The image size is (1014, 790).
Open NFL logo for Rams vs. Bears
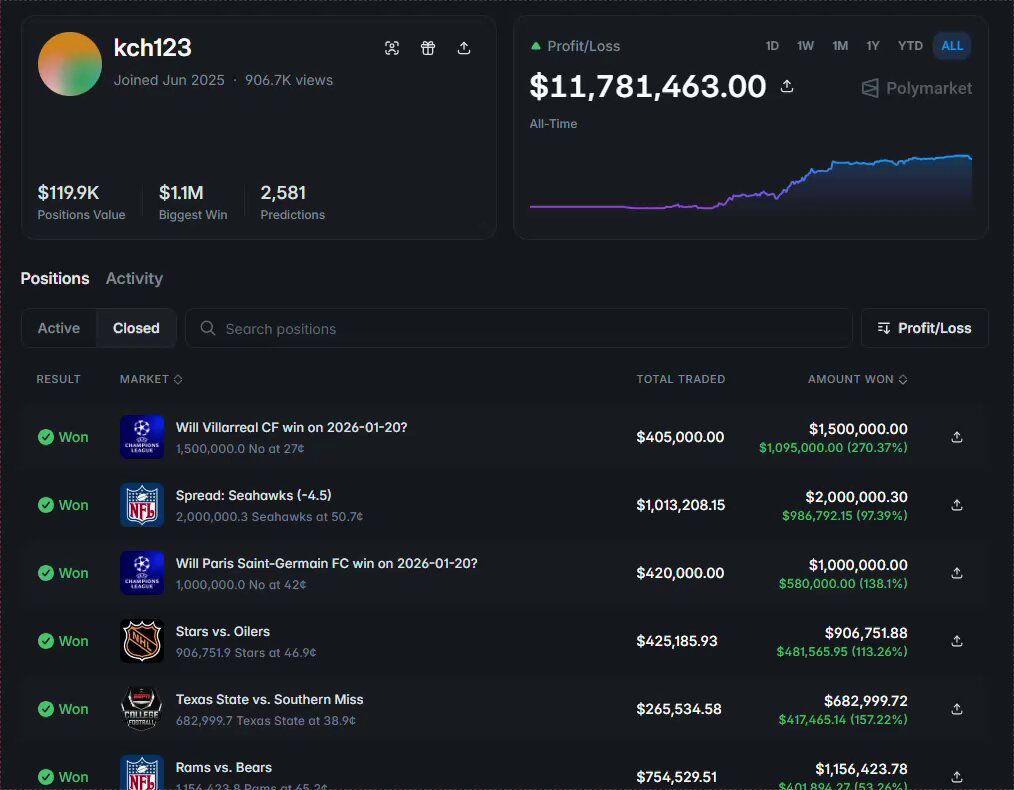click(x=142, y=772)
